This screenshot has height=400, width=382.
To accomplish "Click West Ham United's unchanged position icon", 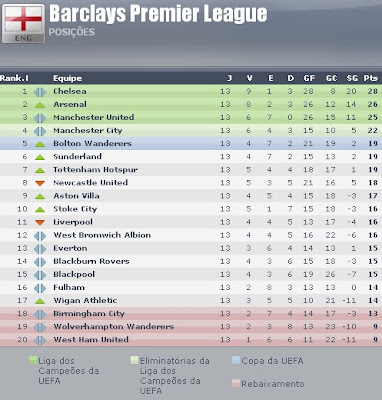I will pos(40,340).
